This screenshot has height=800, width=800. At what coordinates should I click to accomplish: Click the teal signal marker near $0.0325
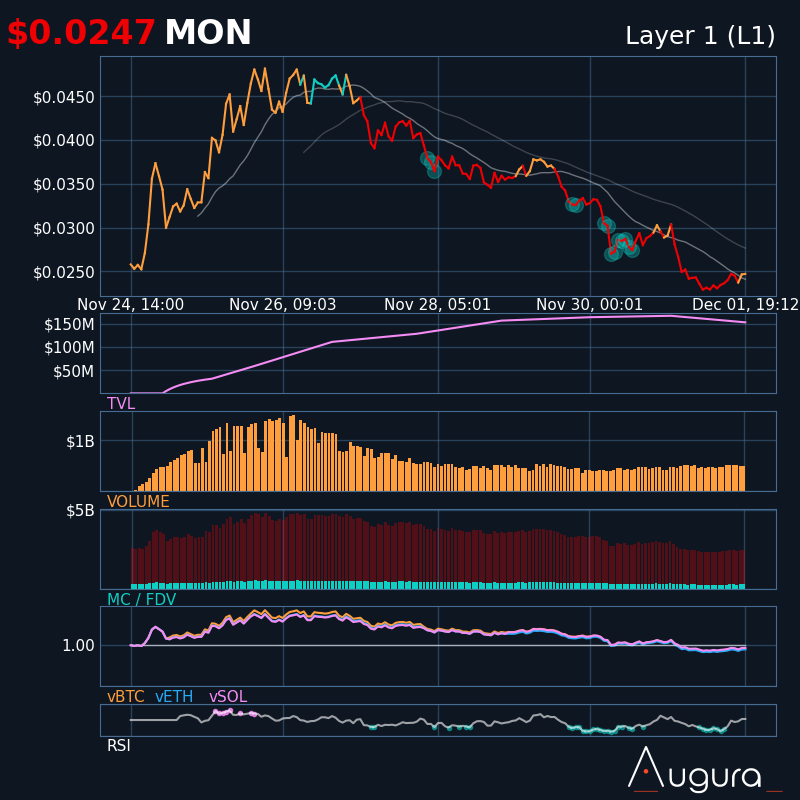574,204
